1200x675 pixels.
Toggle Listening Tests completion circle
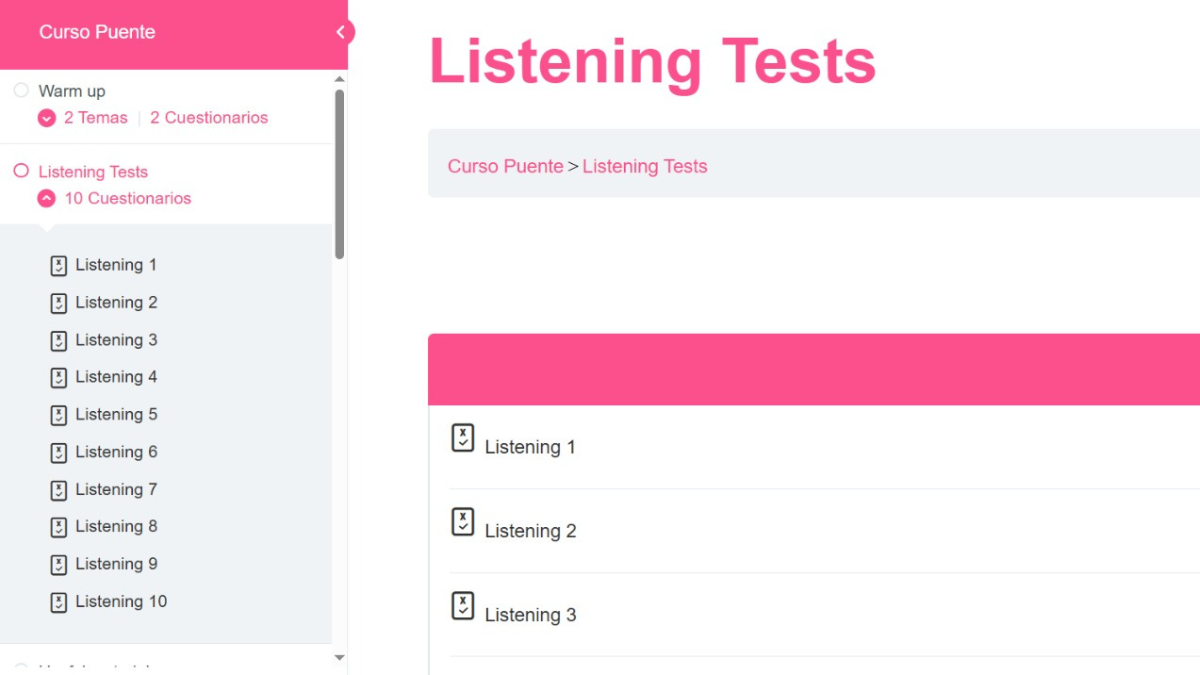pyautogui.click(x=21, y=171)
